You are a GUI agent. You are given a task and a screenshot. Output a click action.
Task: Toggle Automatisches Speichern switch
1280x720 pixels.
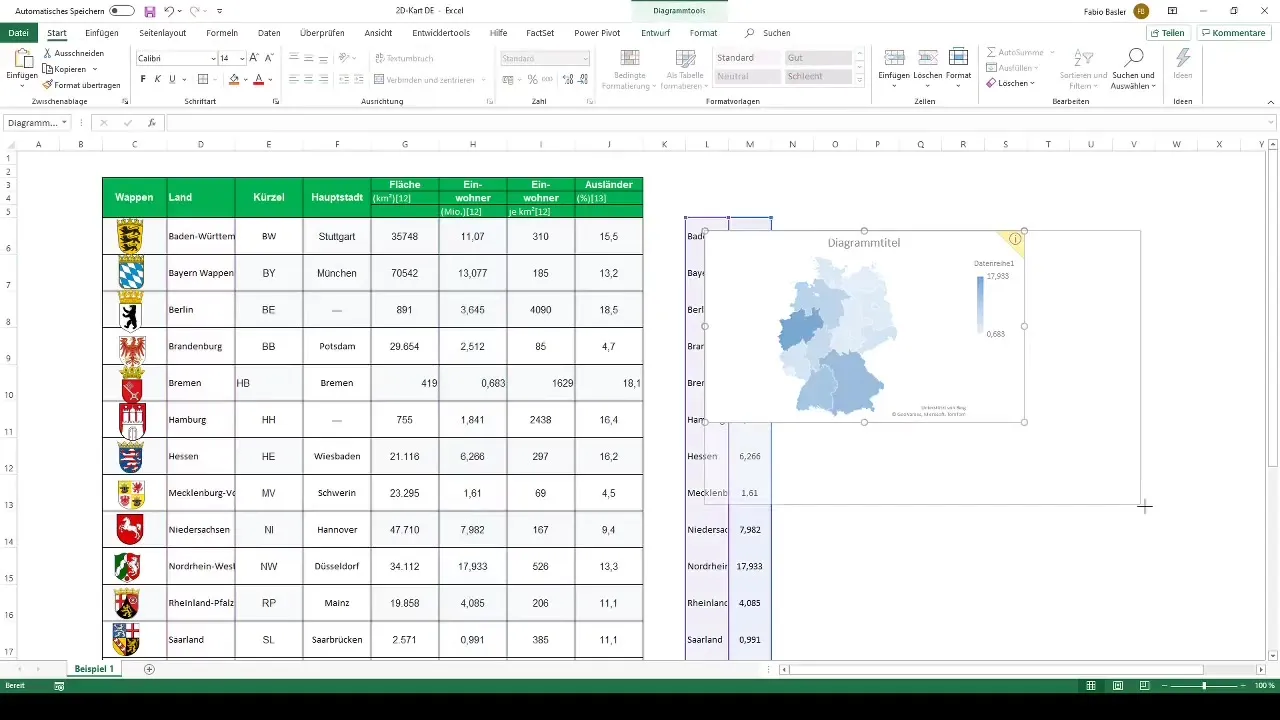click(x=122, y=11)
